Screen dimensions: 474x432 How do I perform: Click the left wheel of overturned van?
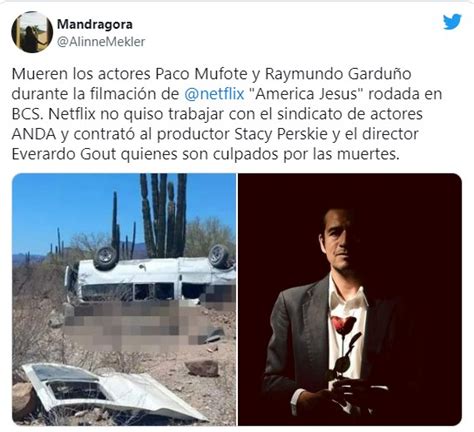click(106, 257)
